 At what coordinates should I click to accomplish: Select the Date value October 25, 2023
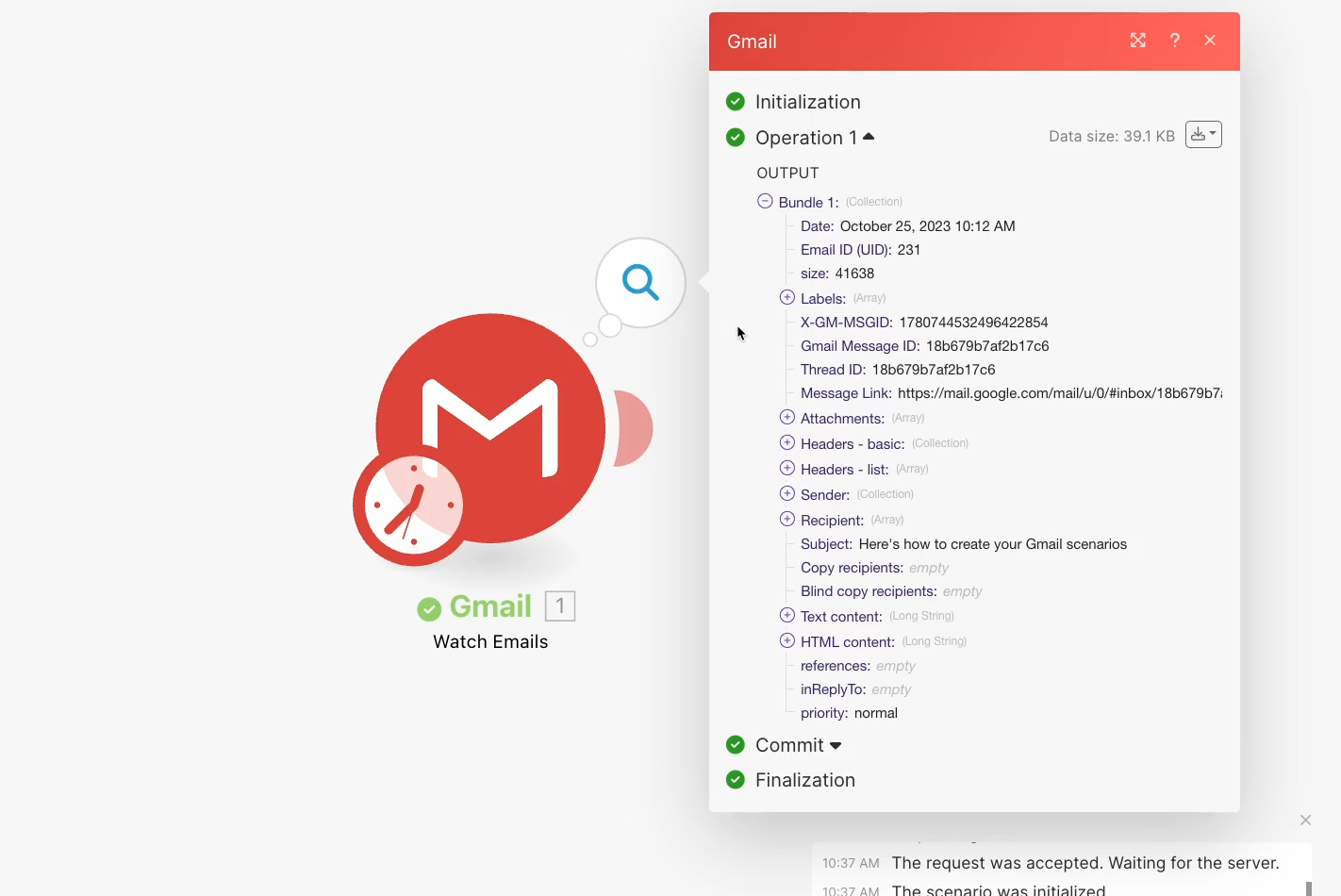(x=928, y=226)
